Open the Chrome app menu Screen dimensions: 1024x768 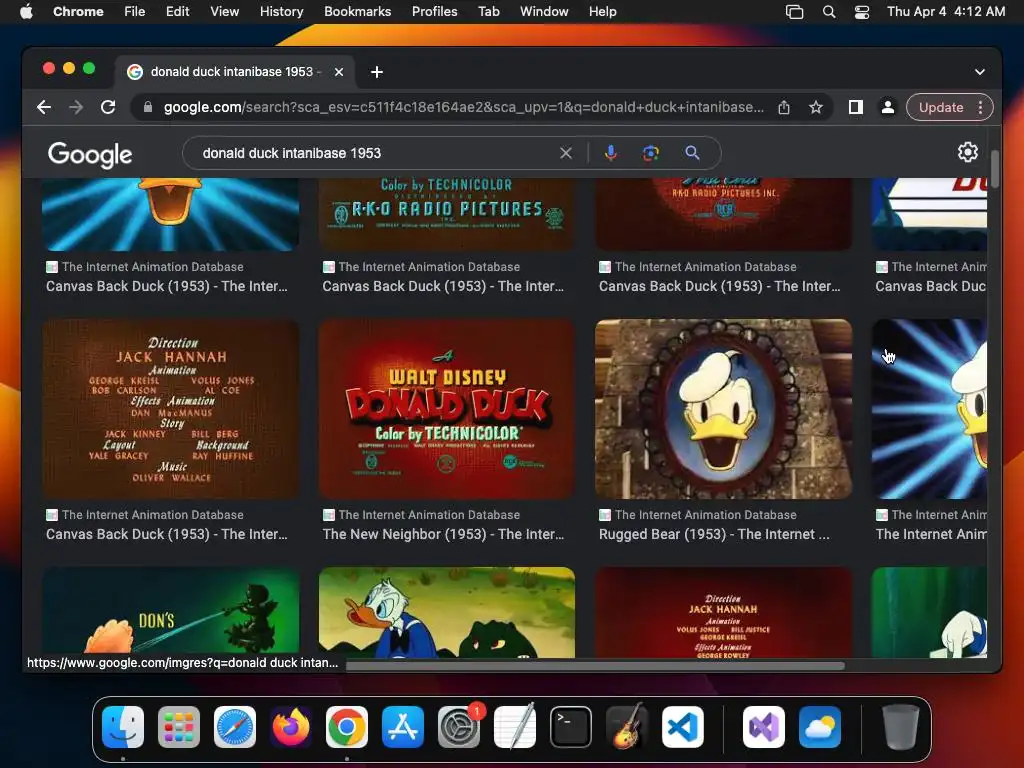[x=78, y=11]
